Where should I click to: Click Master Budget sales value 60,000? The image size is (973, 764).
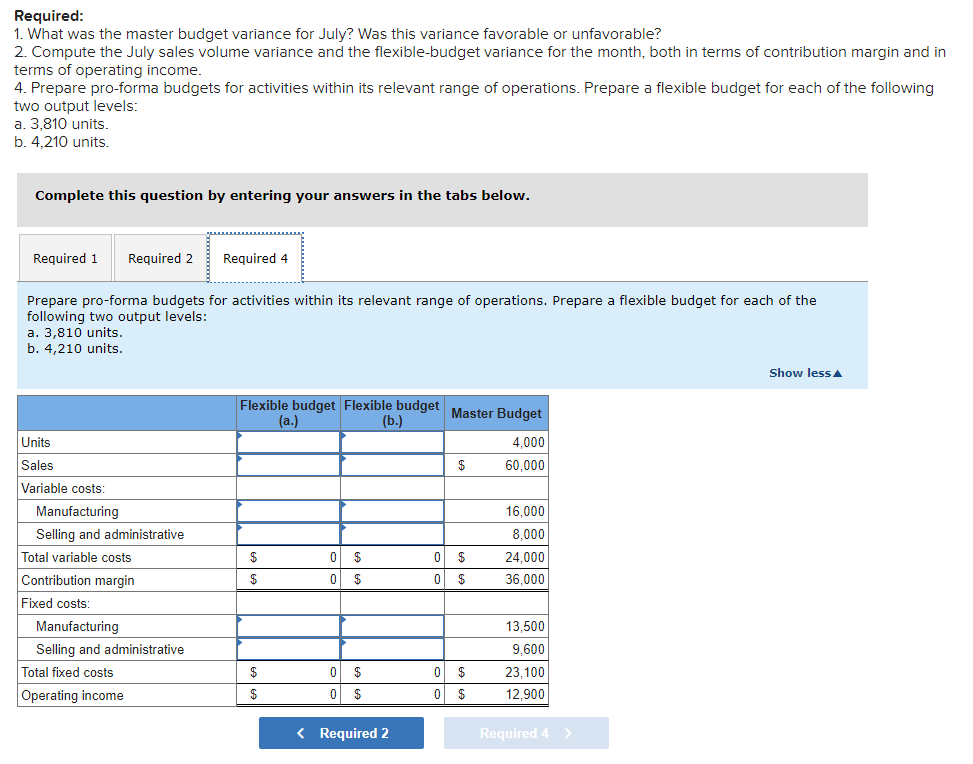[524, 465]
